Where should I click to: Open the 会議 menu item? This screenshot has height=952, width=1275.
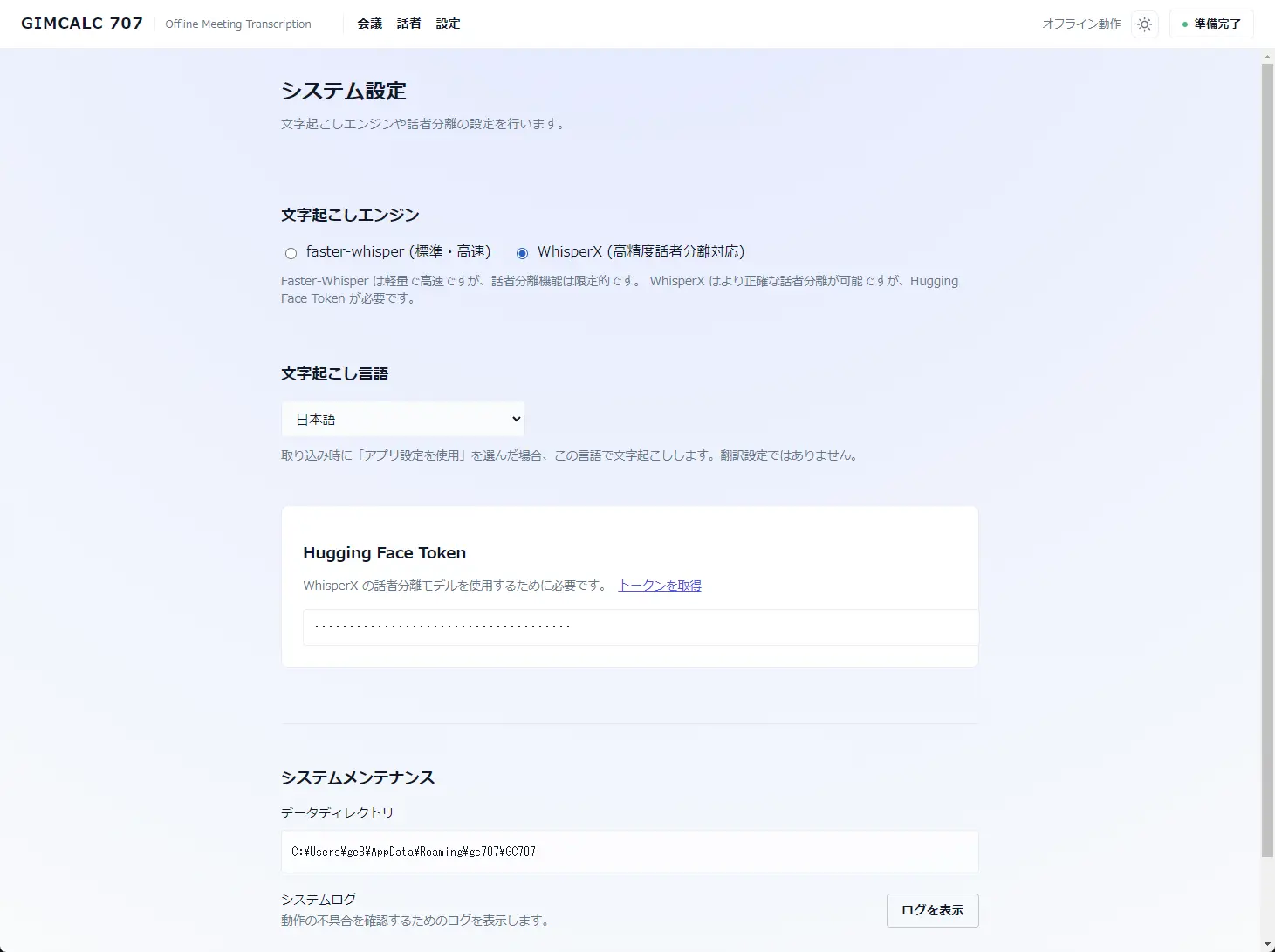pyautogui.click(x=370, y=24)
